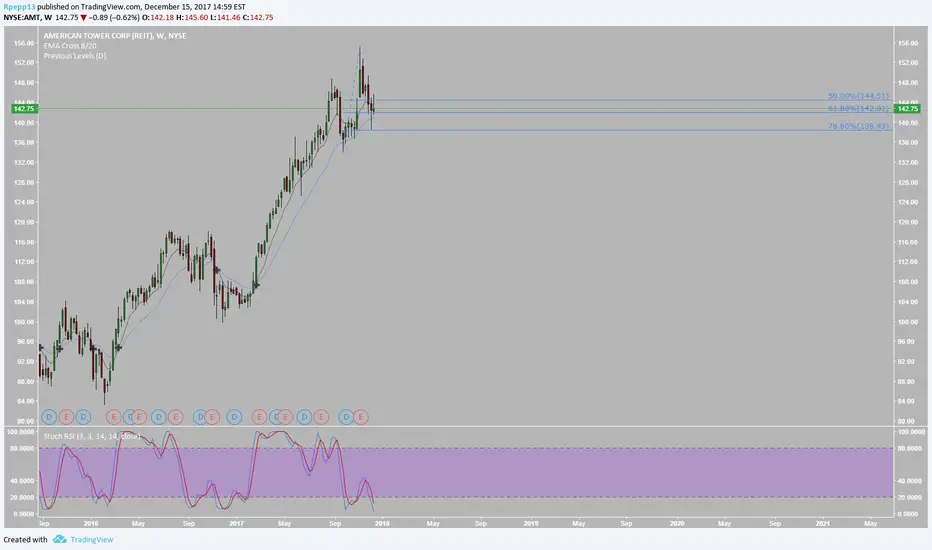Click the rightmost red E earnings marker
The image size is (932, 550).
(x=361, y=417)
